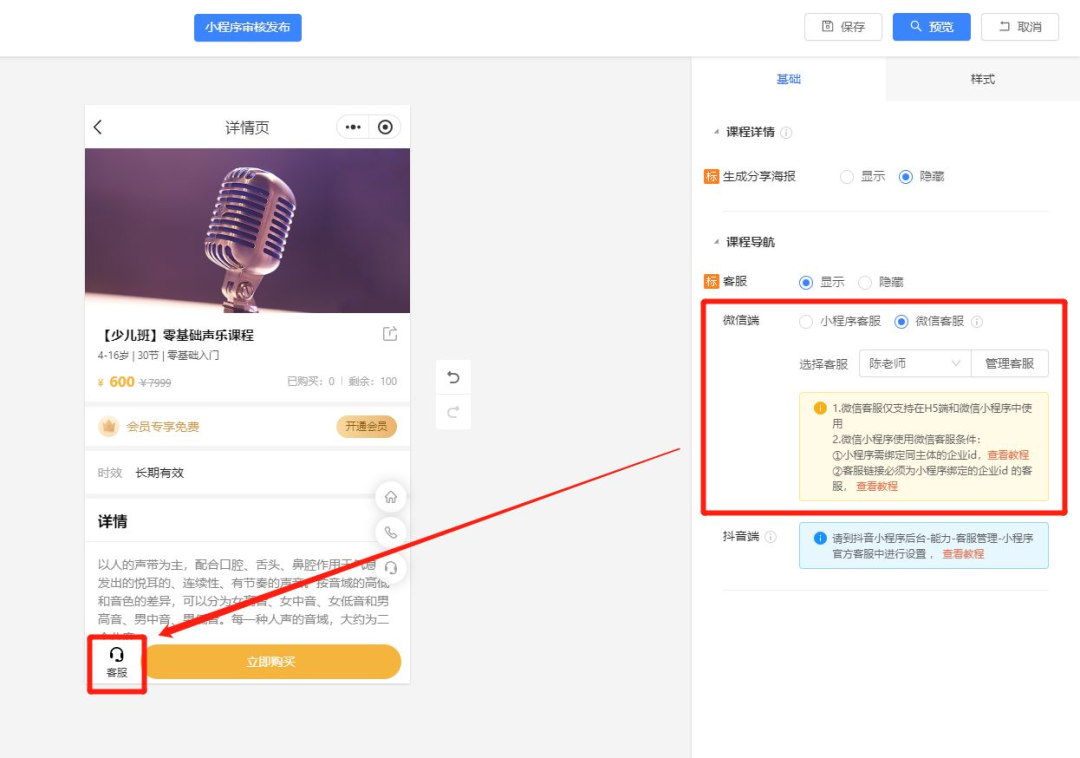
Task: Click the share icon next to course title
Action: pos(389,335)
